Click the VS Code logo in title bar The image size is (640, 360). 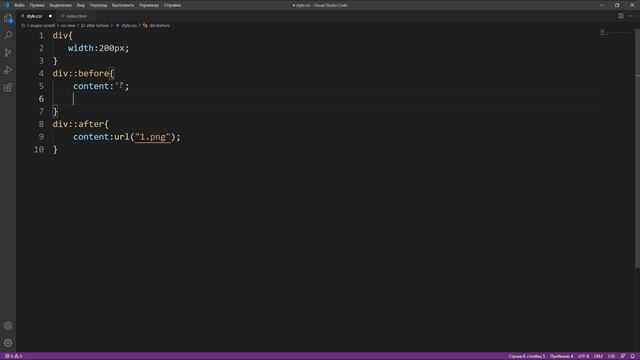(x=6, y=5)
